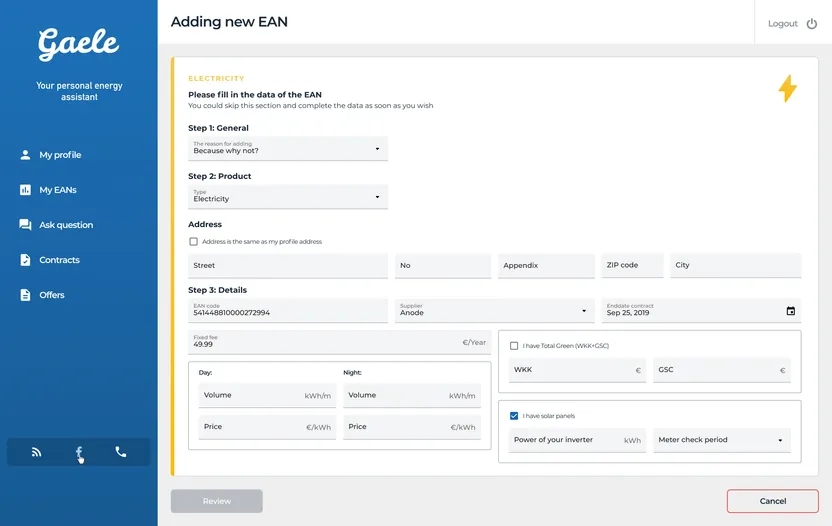This screenshot has height=526, width=832.
Task: Open My EANs menu item
Action: [58, 190]
